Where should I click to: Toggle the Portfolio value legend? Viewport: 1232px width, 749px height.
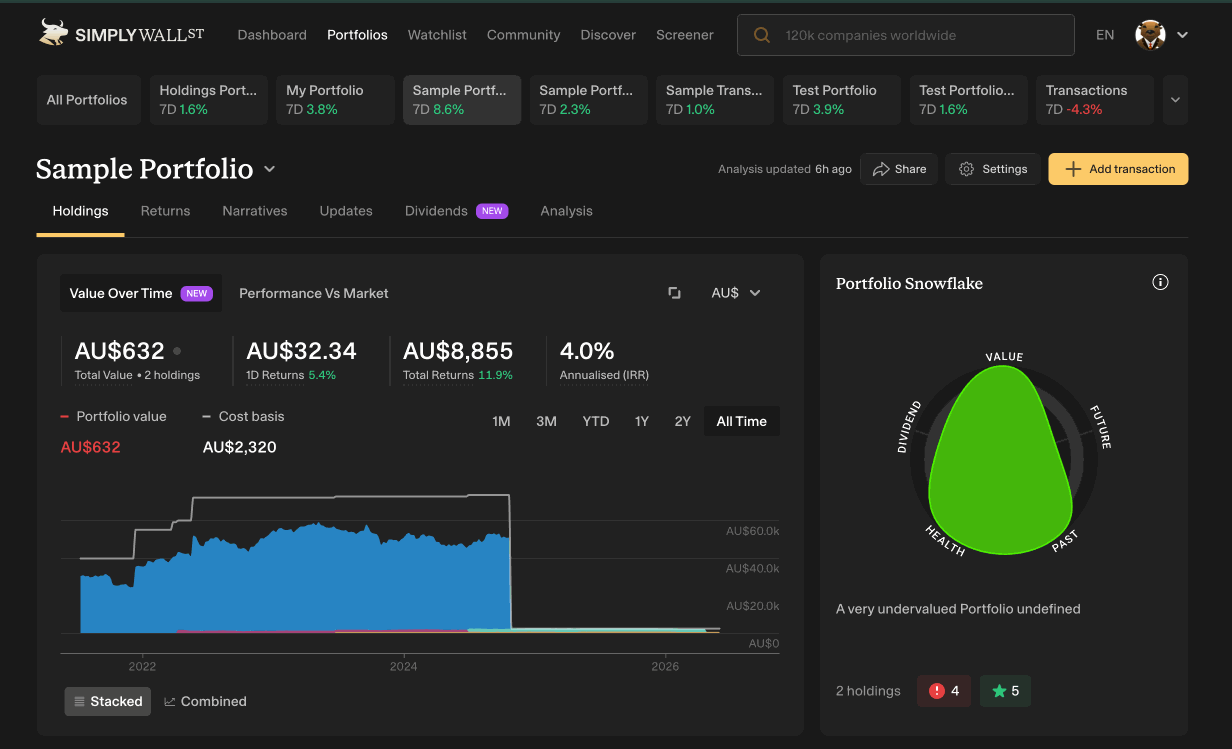pyautogui.click(x=113, y=416)
